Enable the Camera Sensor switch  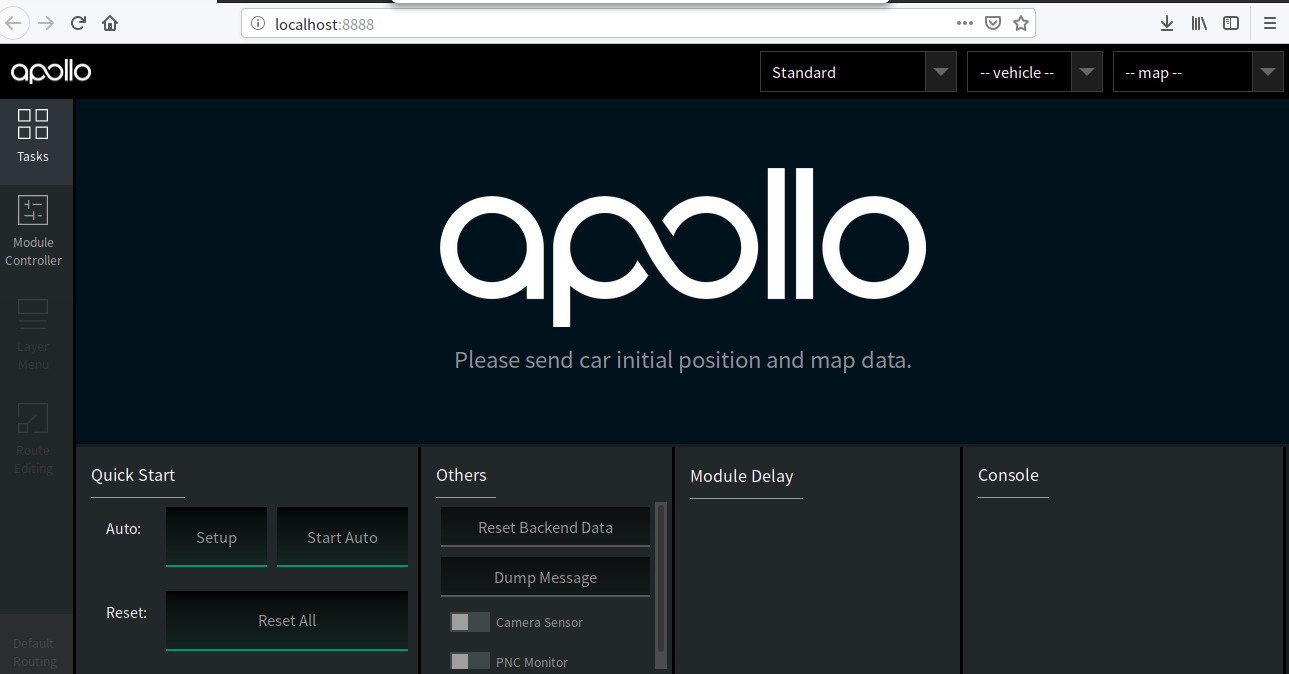pyautogui.click(x=469, y=621)
